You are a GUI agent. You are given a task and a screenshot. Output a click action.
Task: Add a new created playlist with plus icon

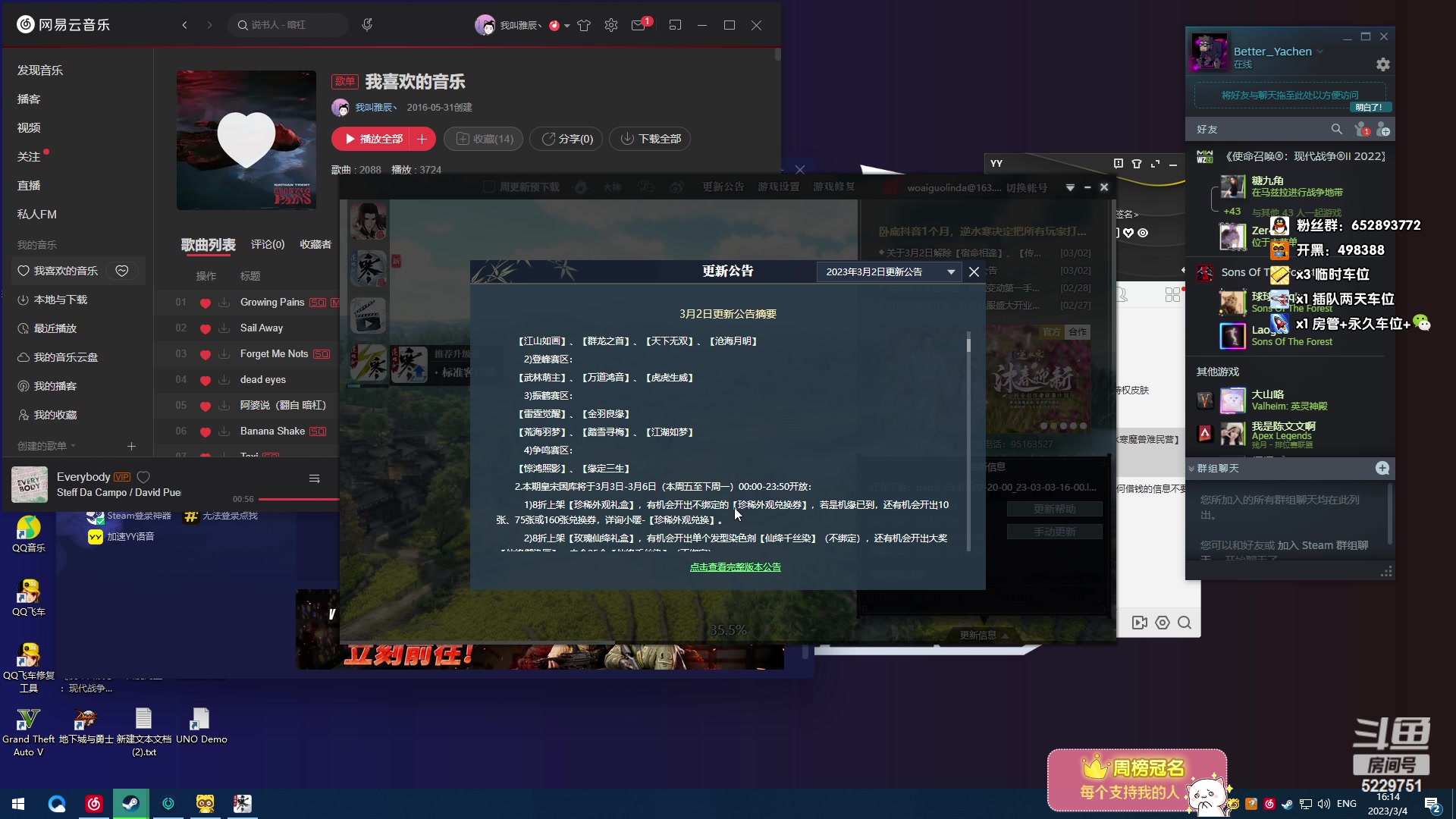point(131,446)
